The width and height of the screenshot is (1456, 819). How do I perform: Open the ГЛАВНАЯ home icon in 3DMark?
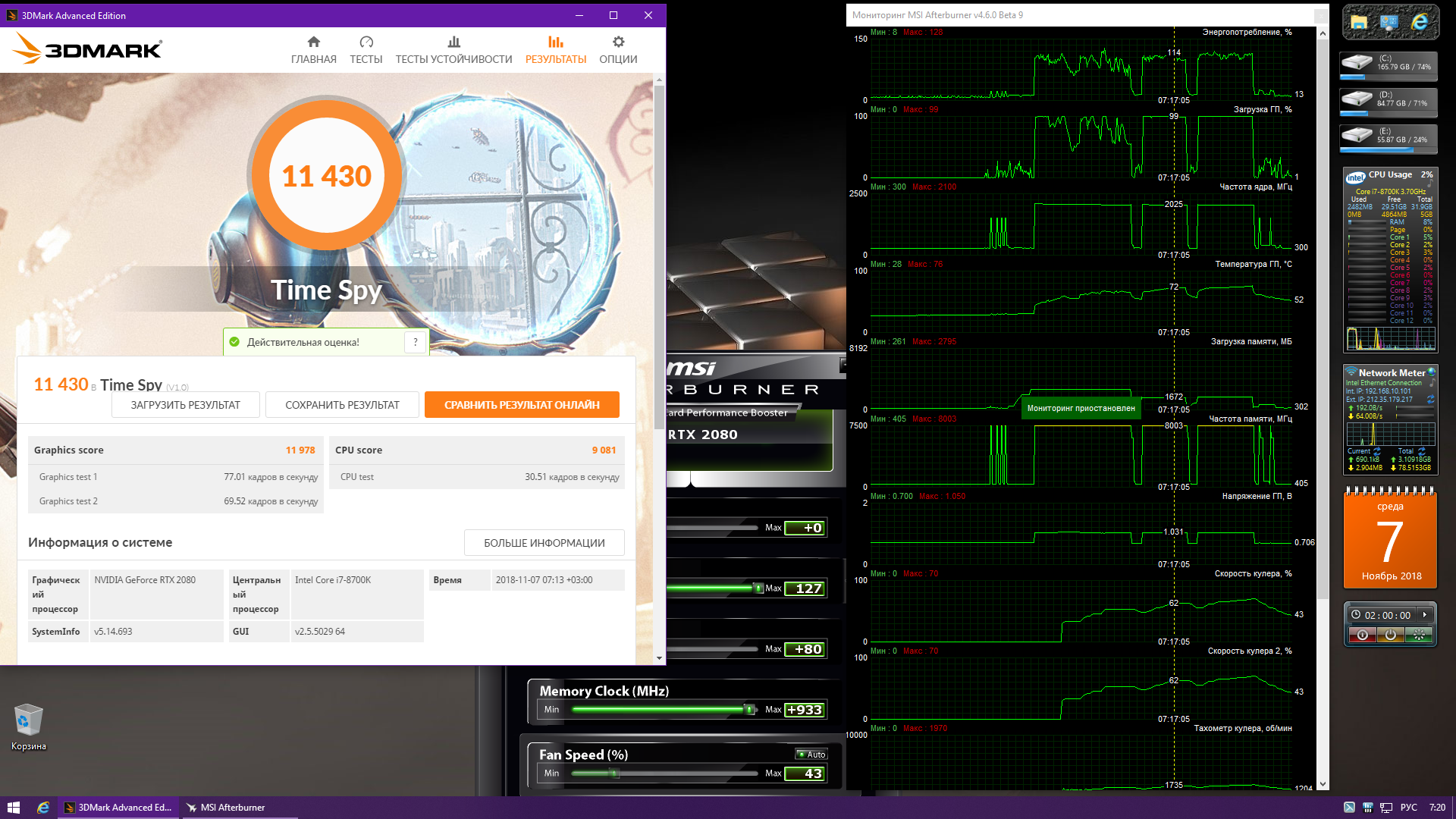(313, 42)
